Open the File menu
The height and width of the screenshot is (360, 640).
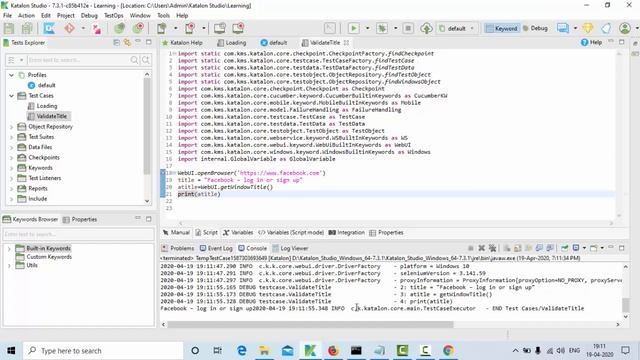click(7, 16)
